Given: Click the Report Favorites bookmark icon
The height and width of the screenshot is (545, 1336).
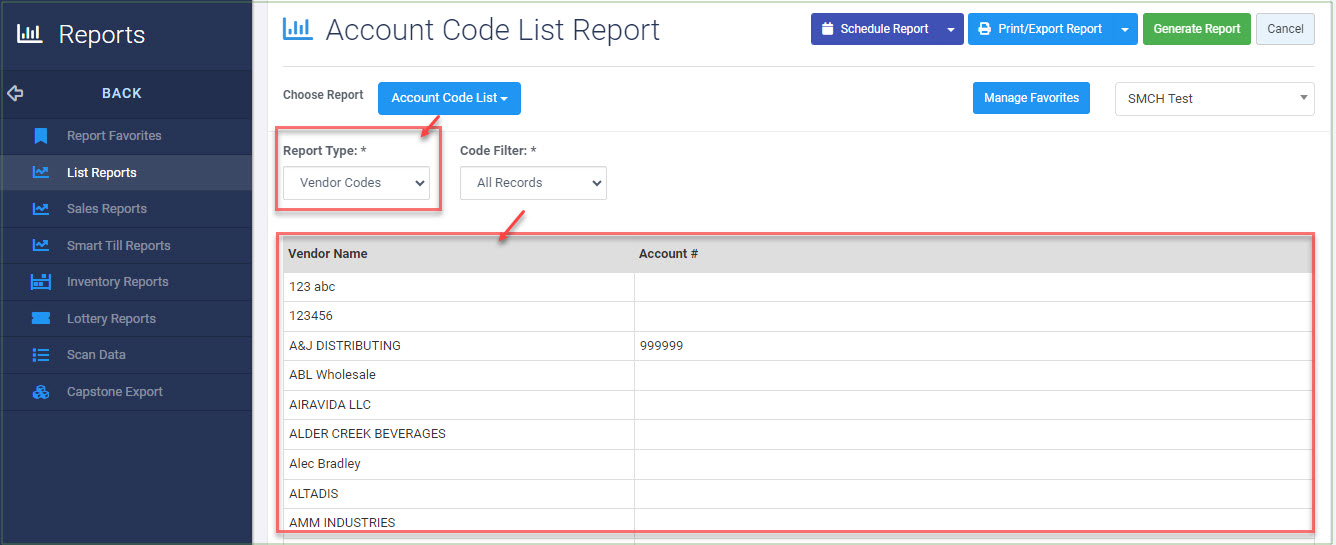Looking at the screenshot, I should point(40,136).
